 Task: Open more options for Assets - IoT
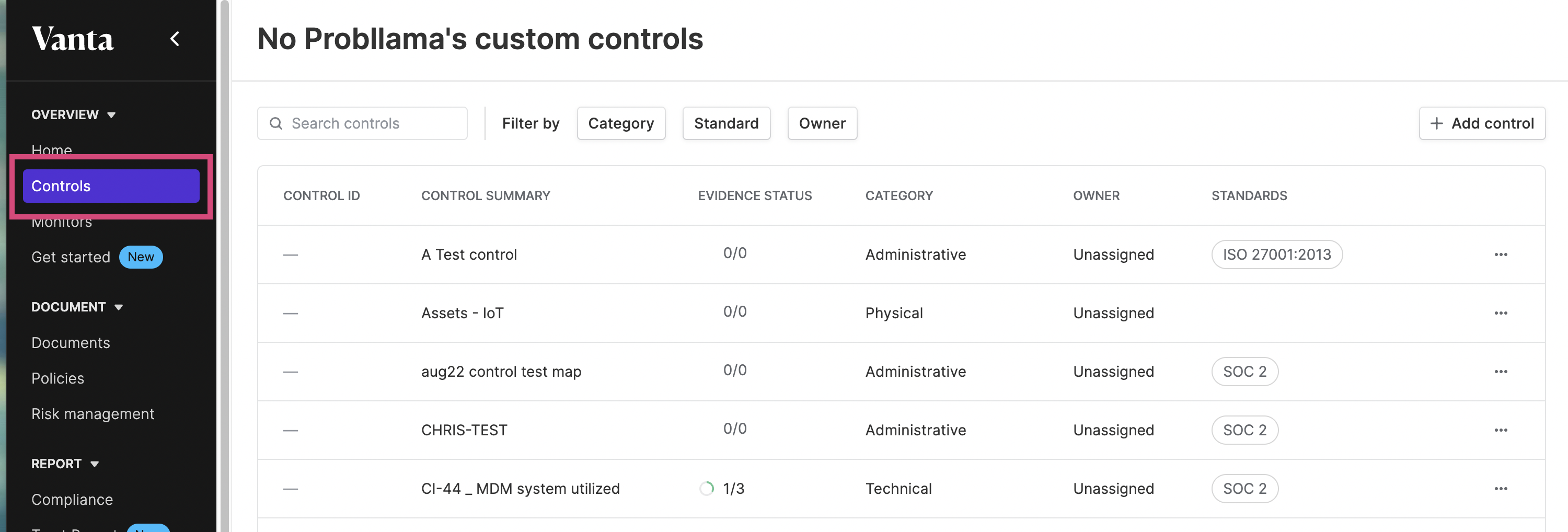click(1501, 313)
